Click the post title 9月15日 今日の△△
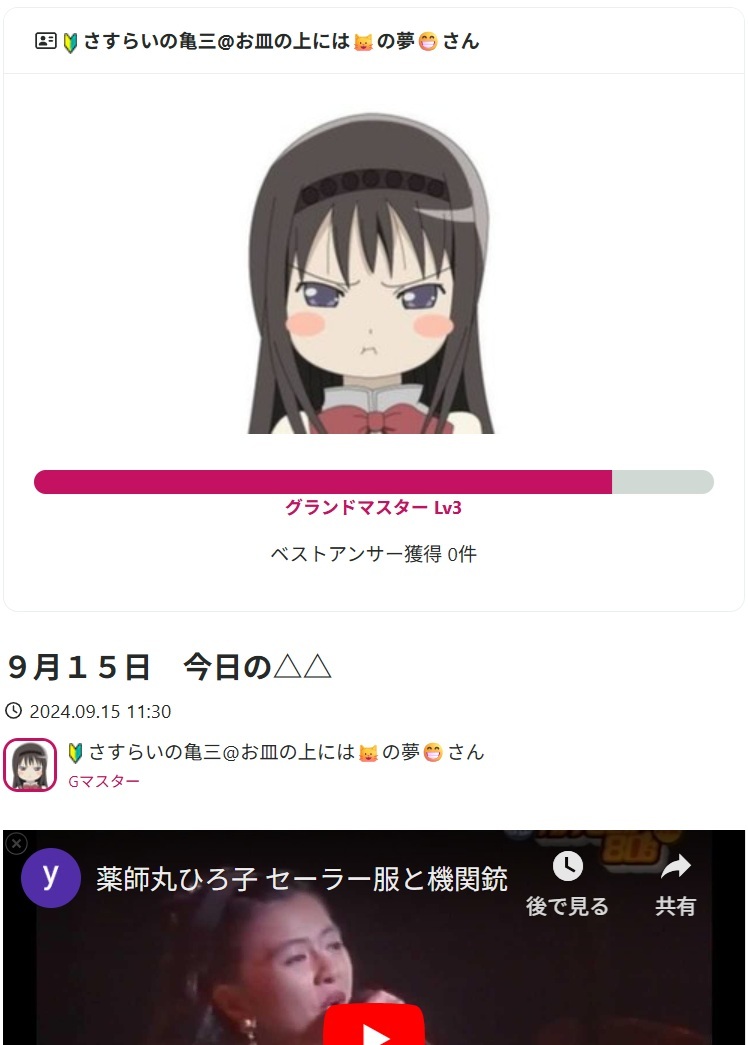 click(169, 667)
